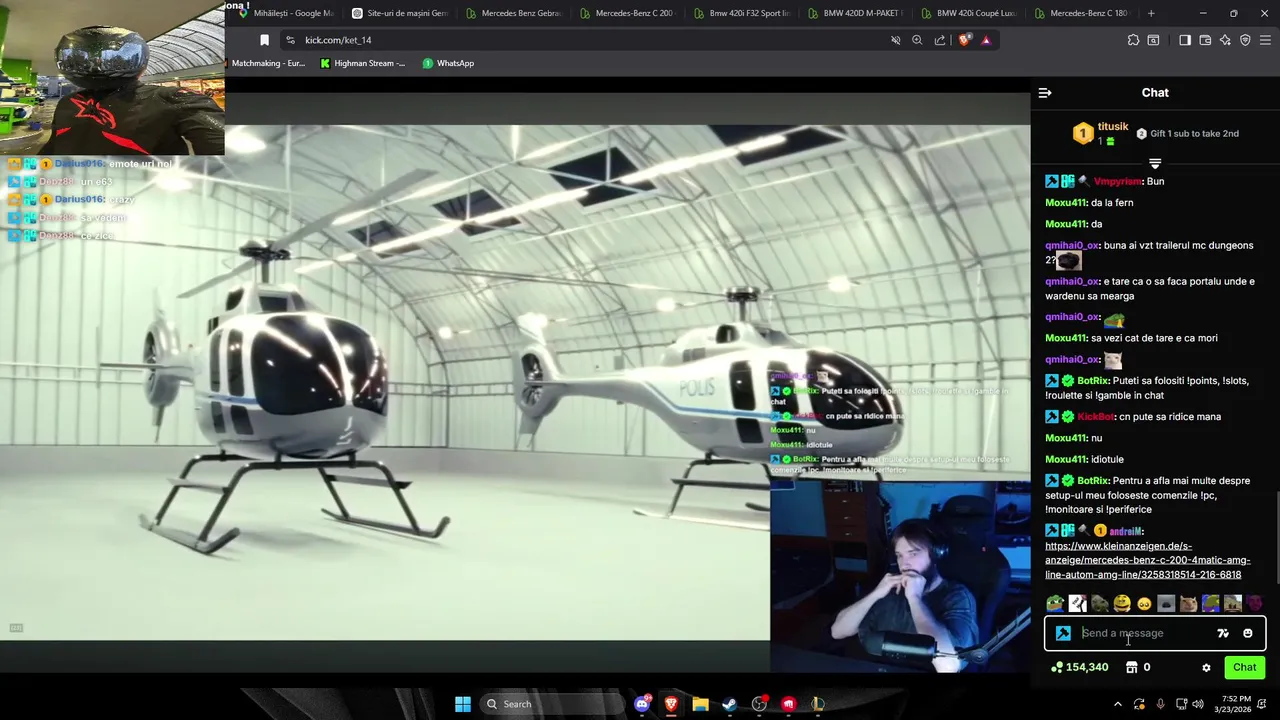The height and width of the screenshot is (720, 1280).
Task: Switch to the Mercedes Benz Gebraucht tab
Action: click(x=513, y=13)
